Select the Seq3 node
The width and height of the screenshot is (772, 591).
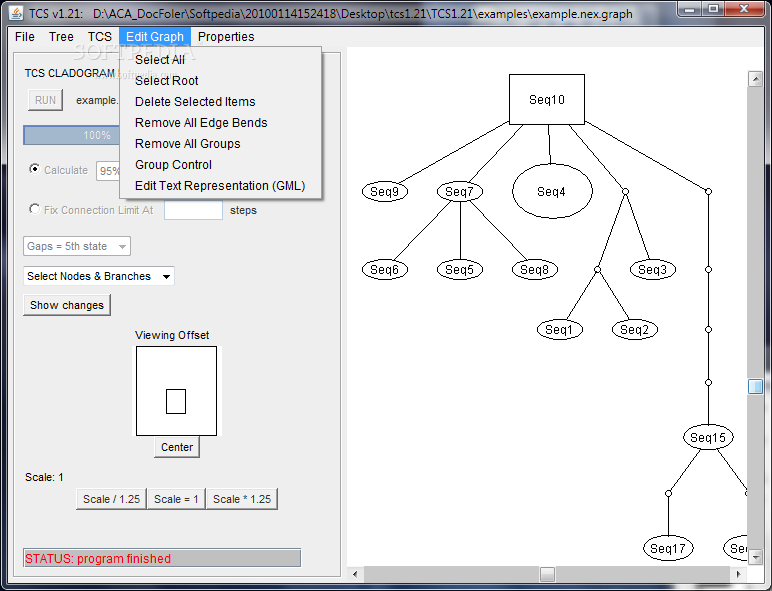(x=653, y=270)
